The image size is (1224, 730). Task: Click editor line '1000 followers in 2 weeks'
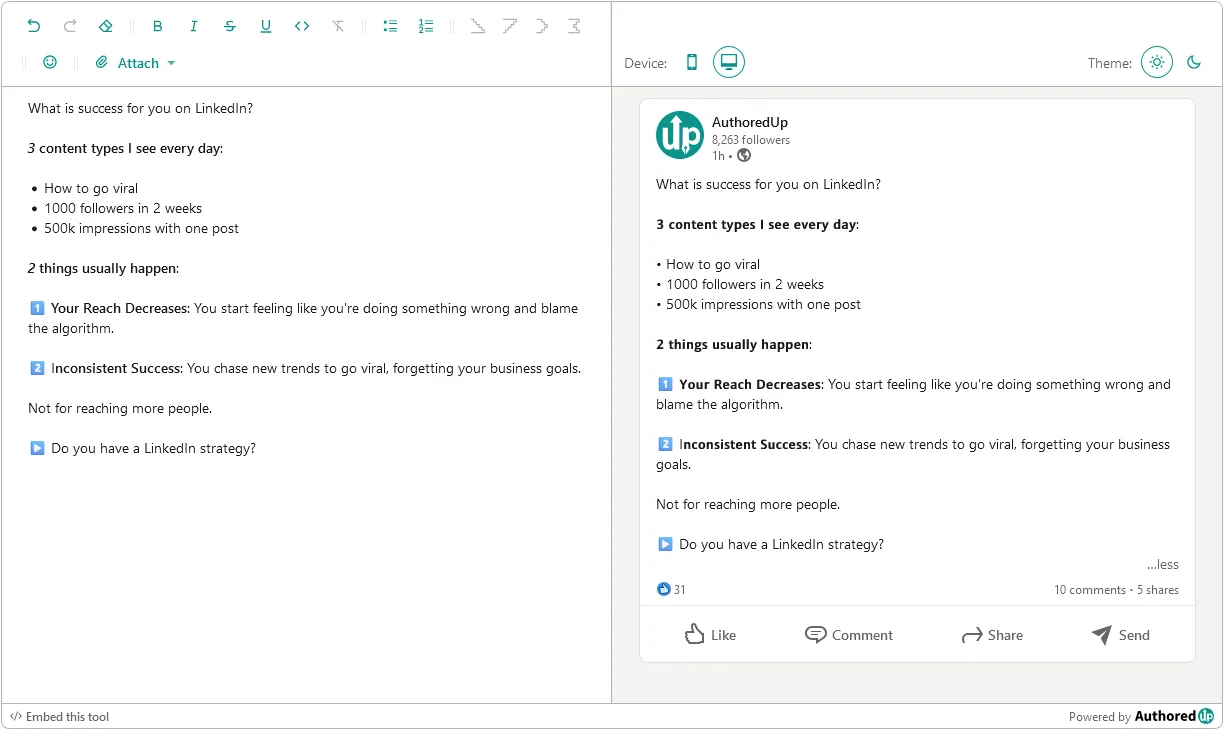[123, 208]
